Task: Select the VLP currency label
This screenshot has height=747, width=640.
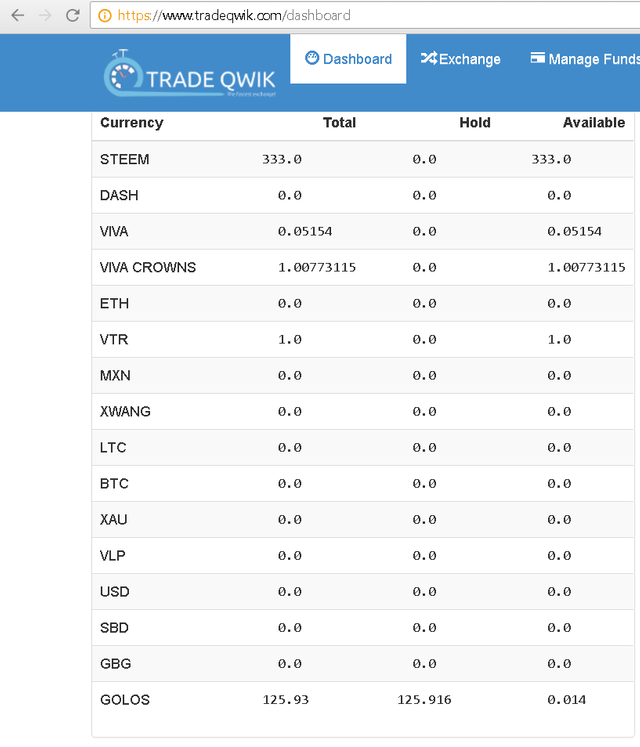Action: coord(112,556)
